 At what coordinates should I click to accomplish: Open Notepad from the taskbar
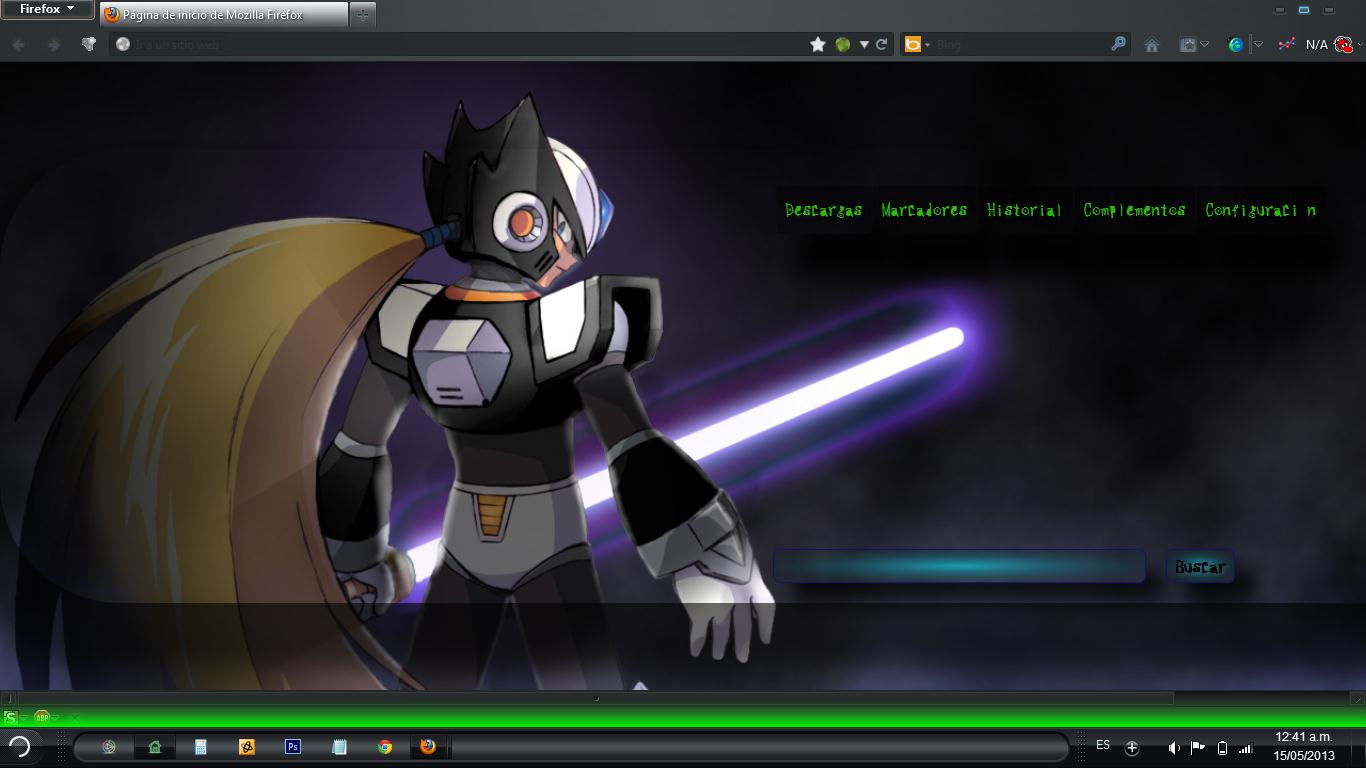[338, 746]
